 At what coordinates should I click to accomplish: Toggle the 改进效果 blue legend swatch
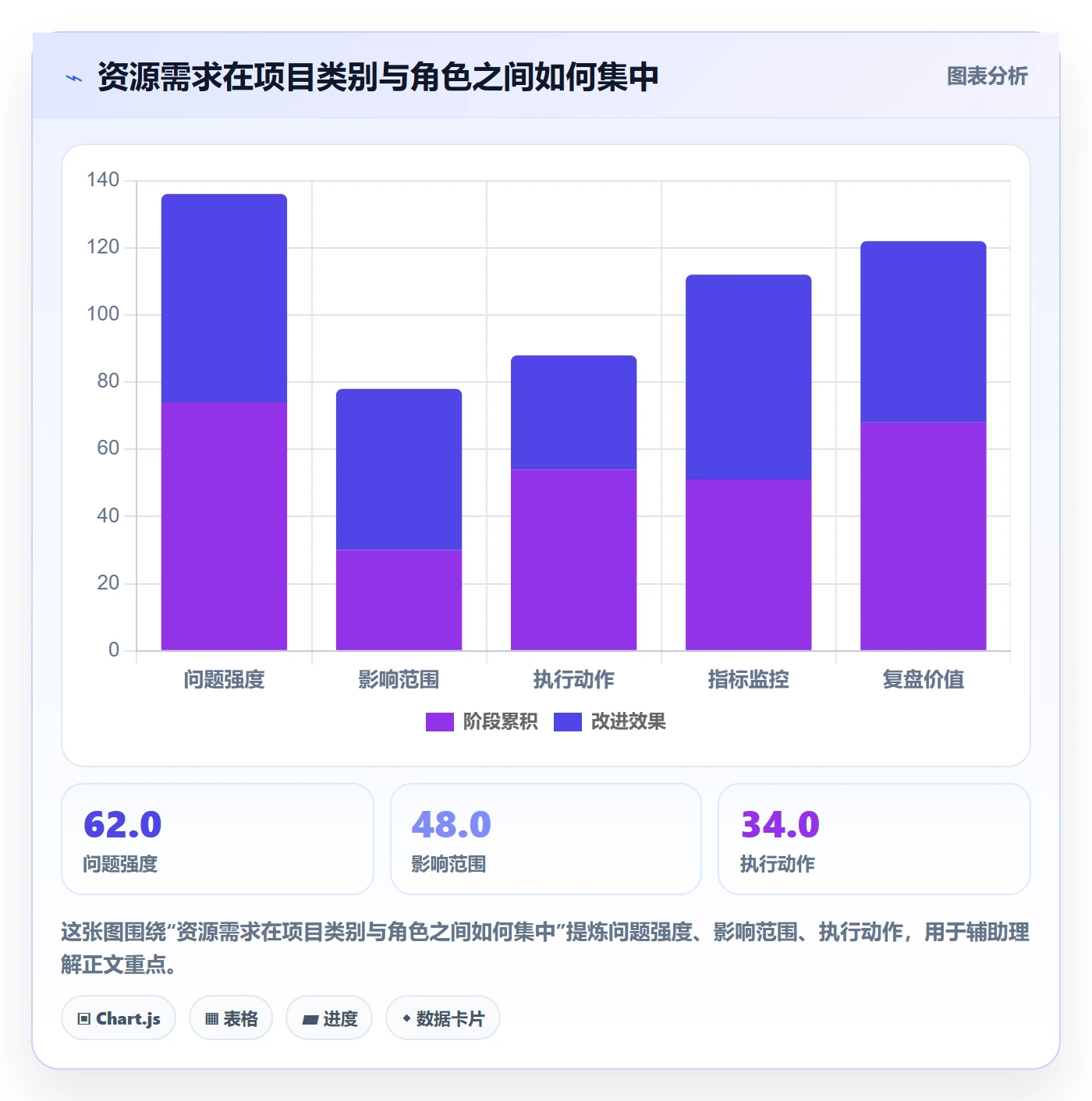coord(567,722)
